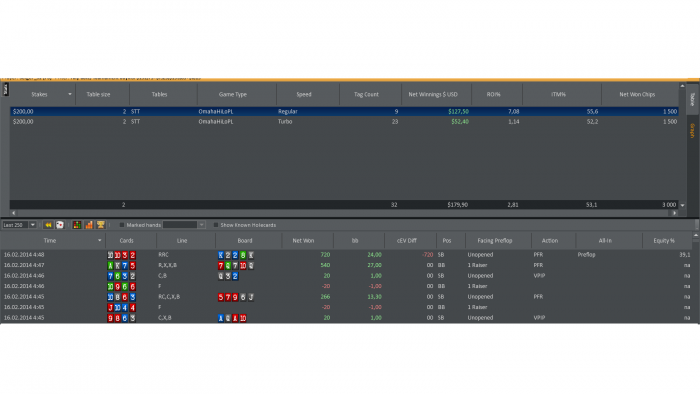700x394 pixels.
Task: Click the R,X,X,B line entry
Action: (x=167, y=265)
